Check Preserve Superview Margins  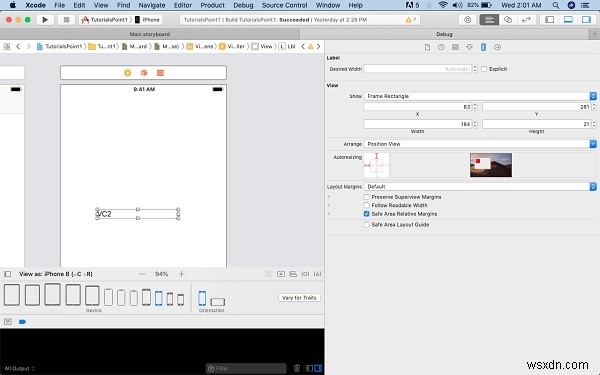(x=367, y=197)
